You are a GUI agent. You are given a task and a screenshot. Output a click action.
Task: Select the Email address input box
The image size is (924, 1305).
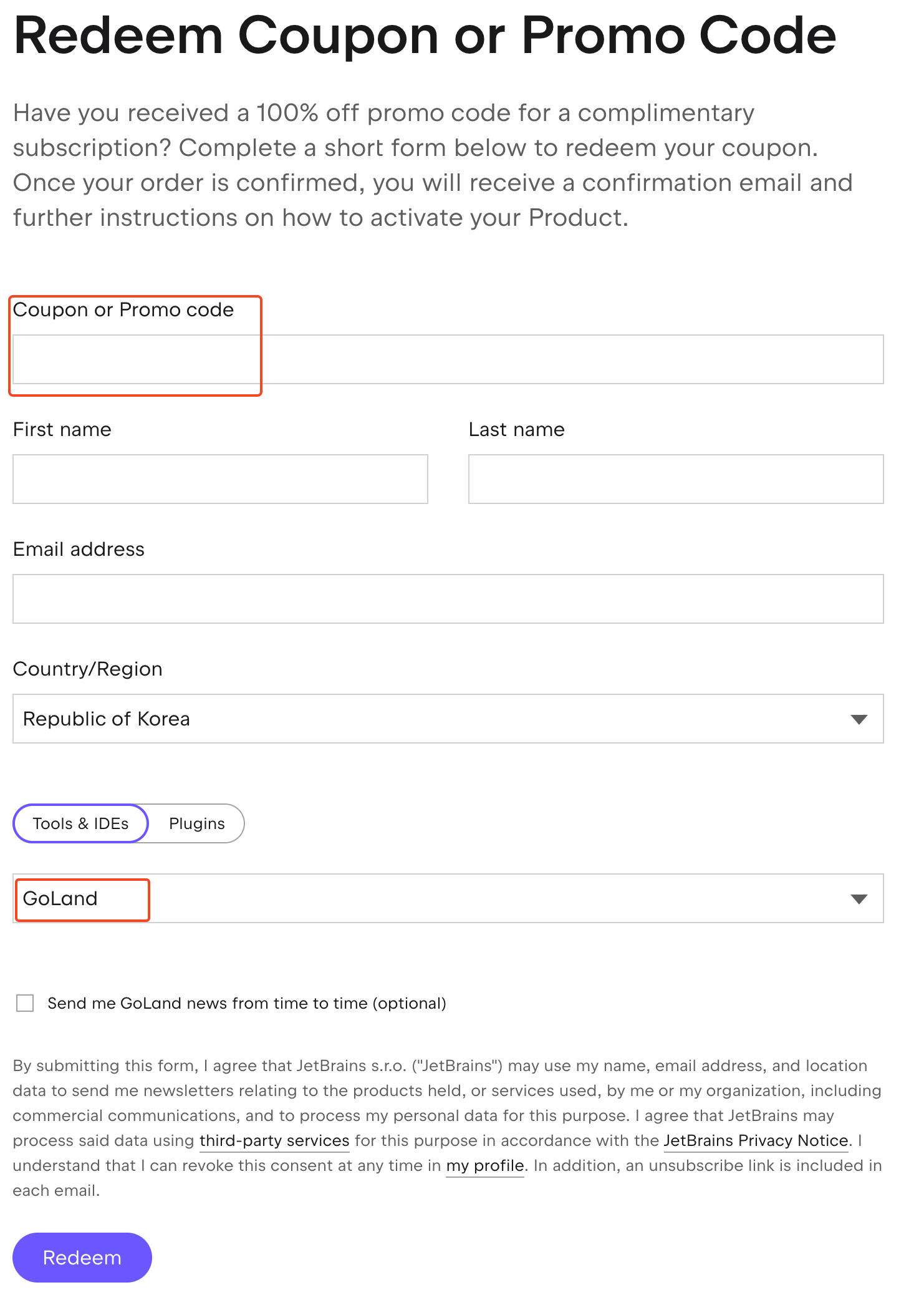(x=448, y=599)
